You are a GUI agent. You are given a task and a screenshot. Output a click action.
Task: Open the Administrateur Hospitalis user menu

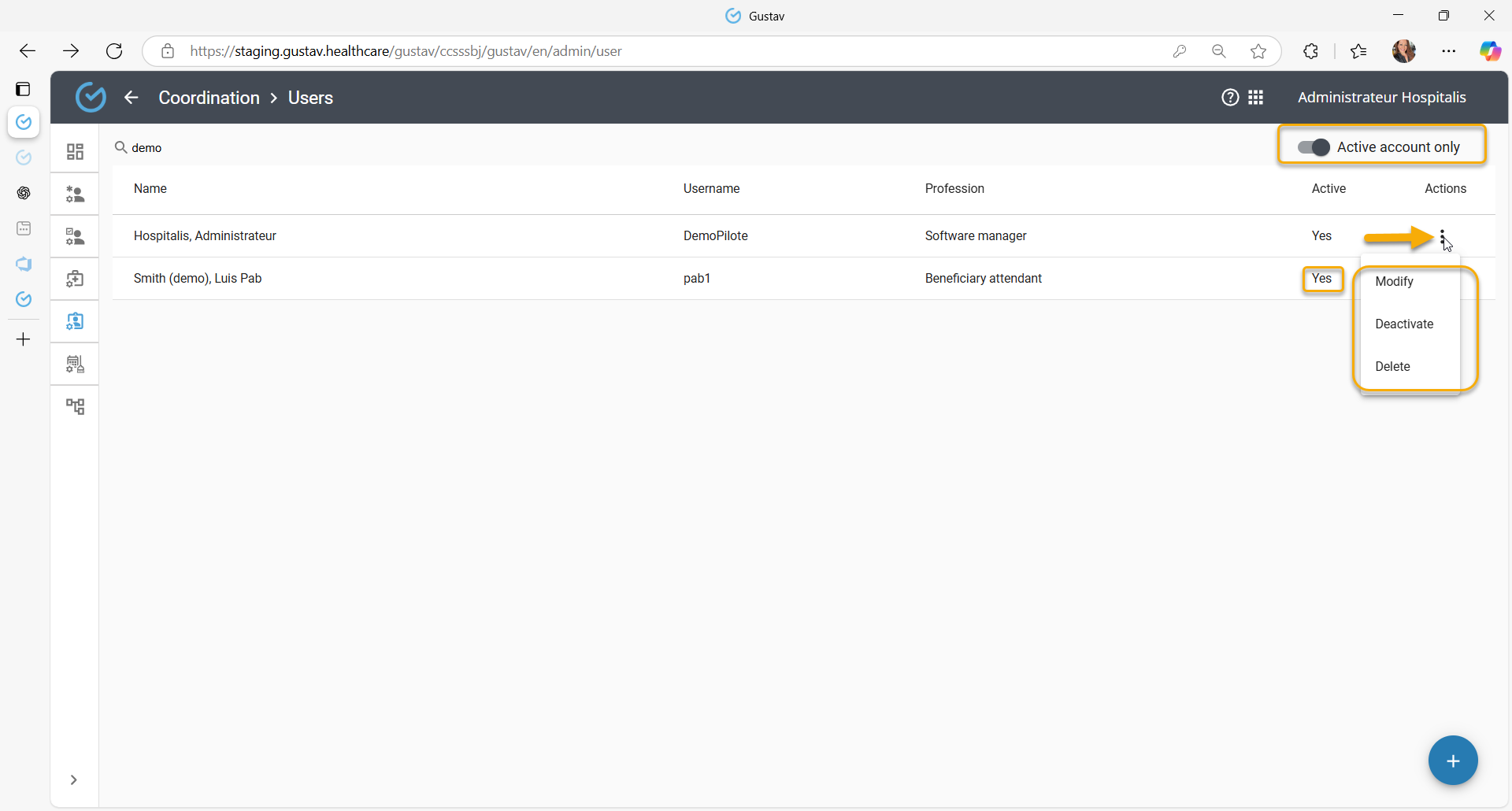tap(1381, 98)
